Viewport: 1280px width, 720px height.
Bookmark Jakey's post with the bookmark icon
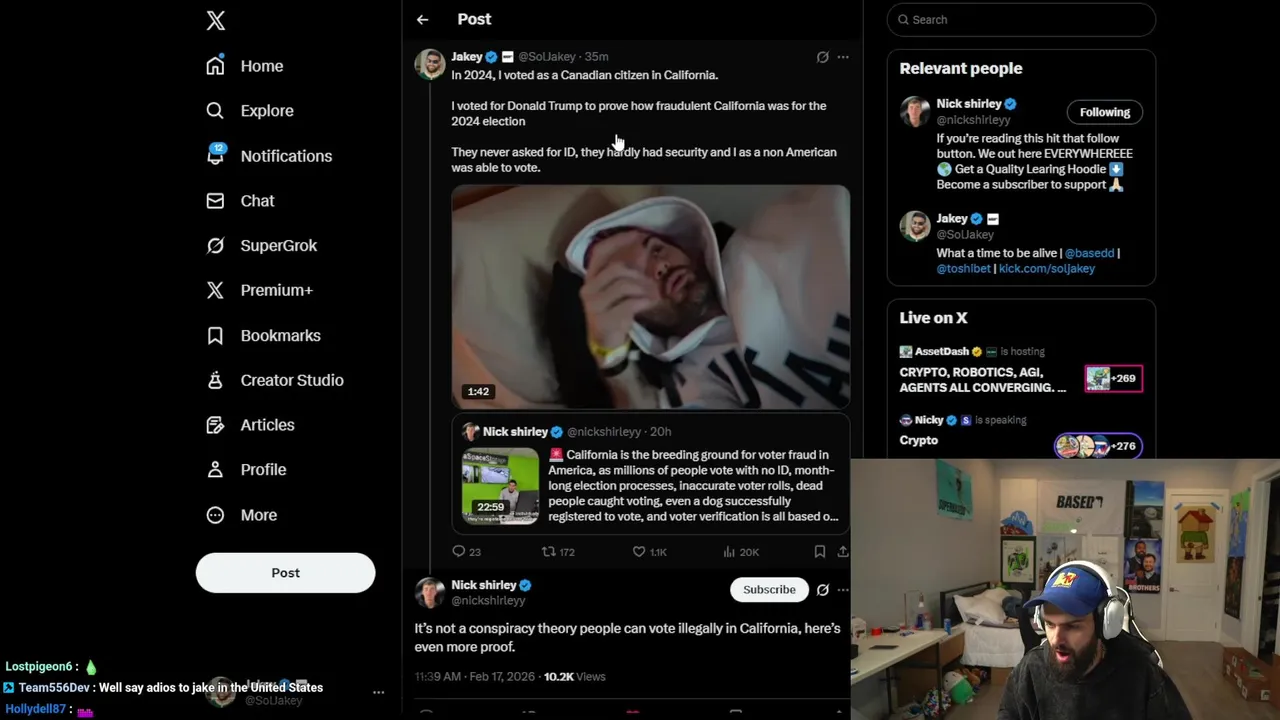(820, 551)
